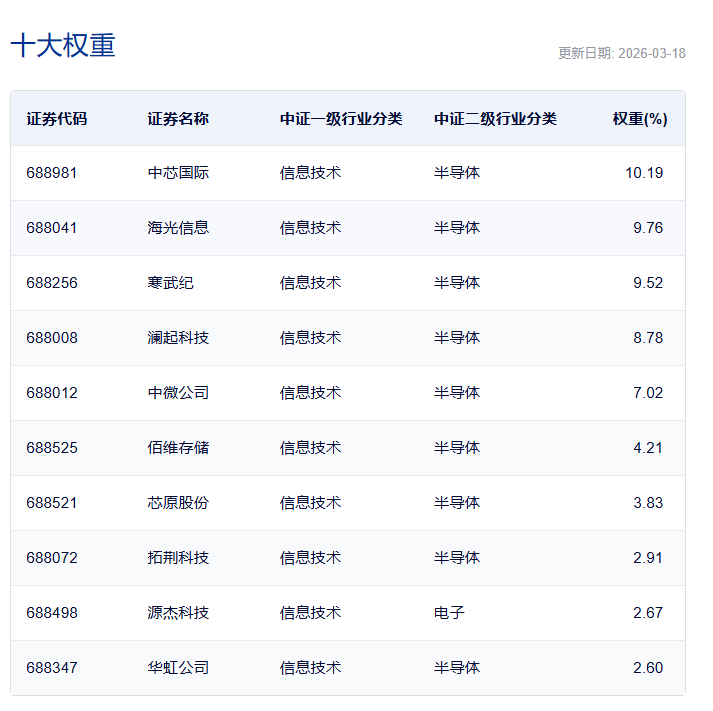Click the 7.02 weight value
This screenshot has height=711, width=713.
(647, 393)
